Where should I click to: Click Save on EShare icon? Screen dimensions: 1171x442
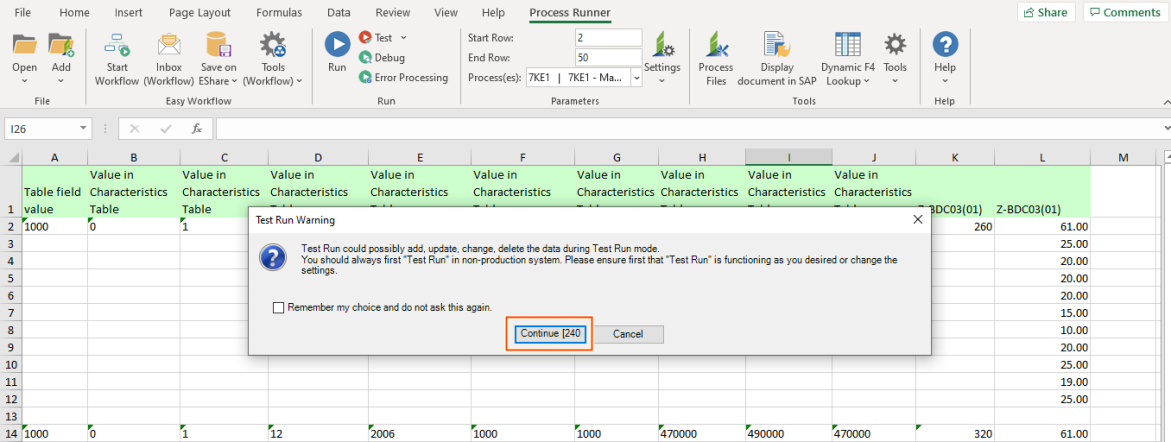(218, 45)
